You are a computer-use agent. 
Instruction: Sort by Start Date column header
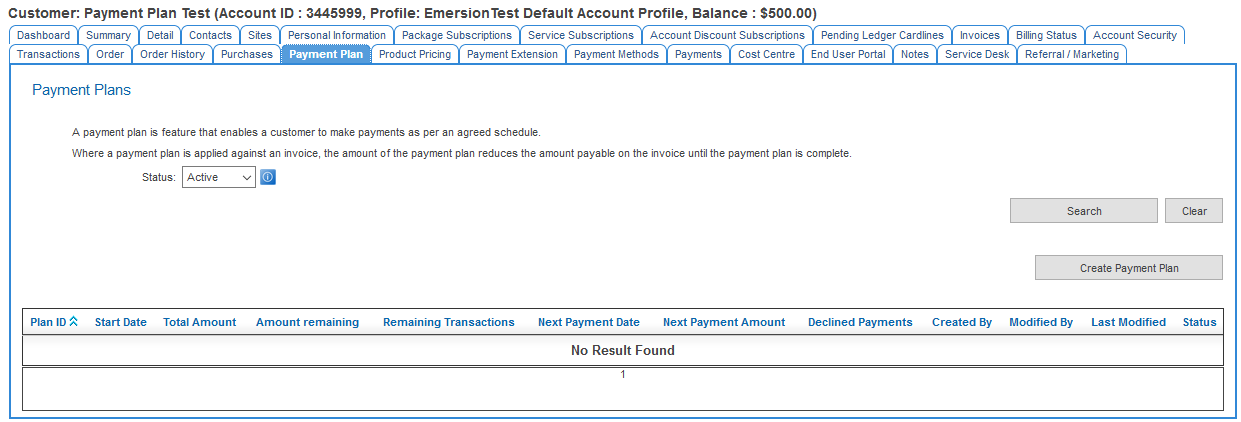[120, 322]
